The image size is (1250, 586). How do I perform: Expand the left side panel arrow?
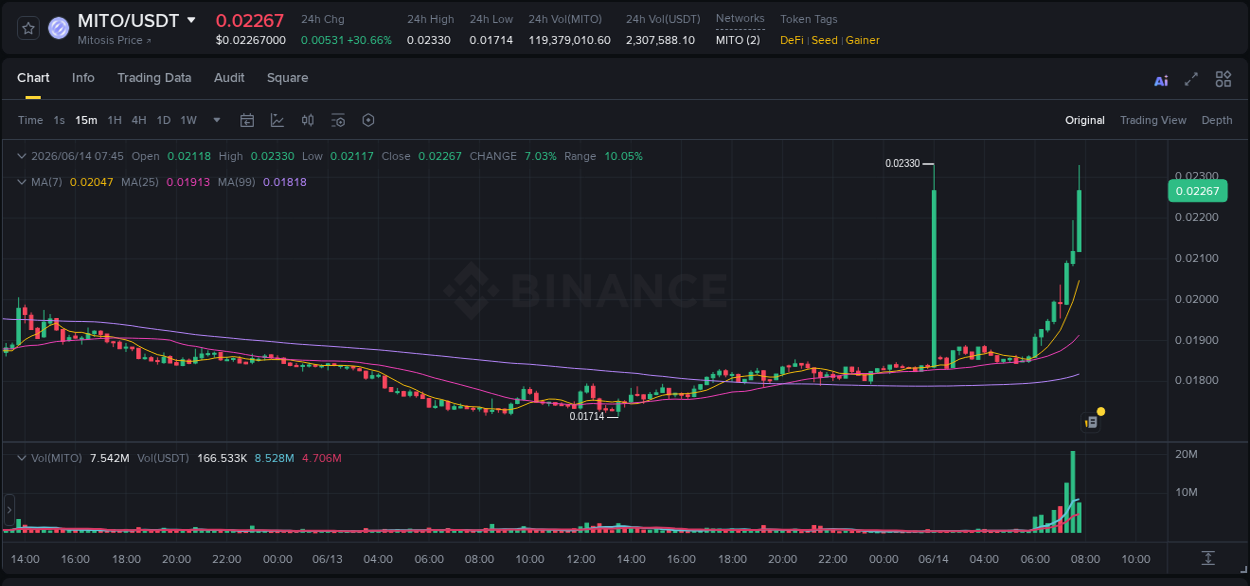click(9, 509)
